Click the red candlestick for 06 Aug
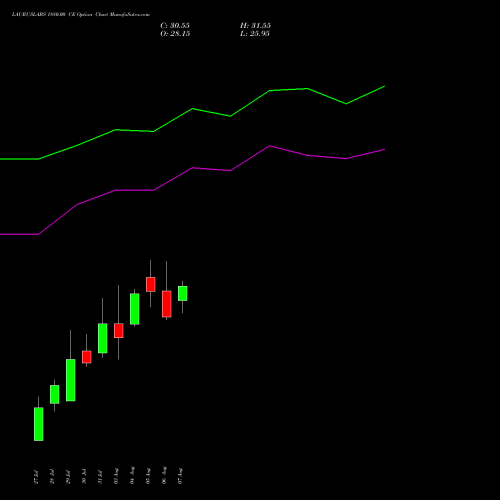The height and width of the screenshot is (500, 500). pyautogui.click(x=167, y=304)
